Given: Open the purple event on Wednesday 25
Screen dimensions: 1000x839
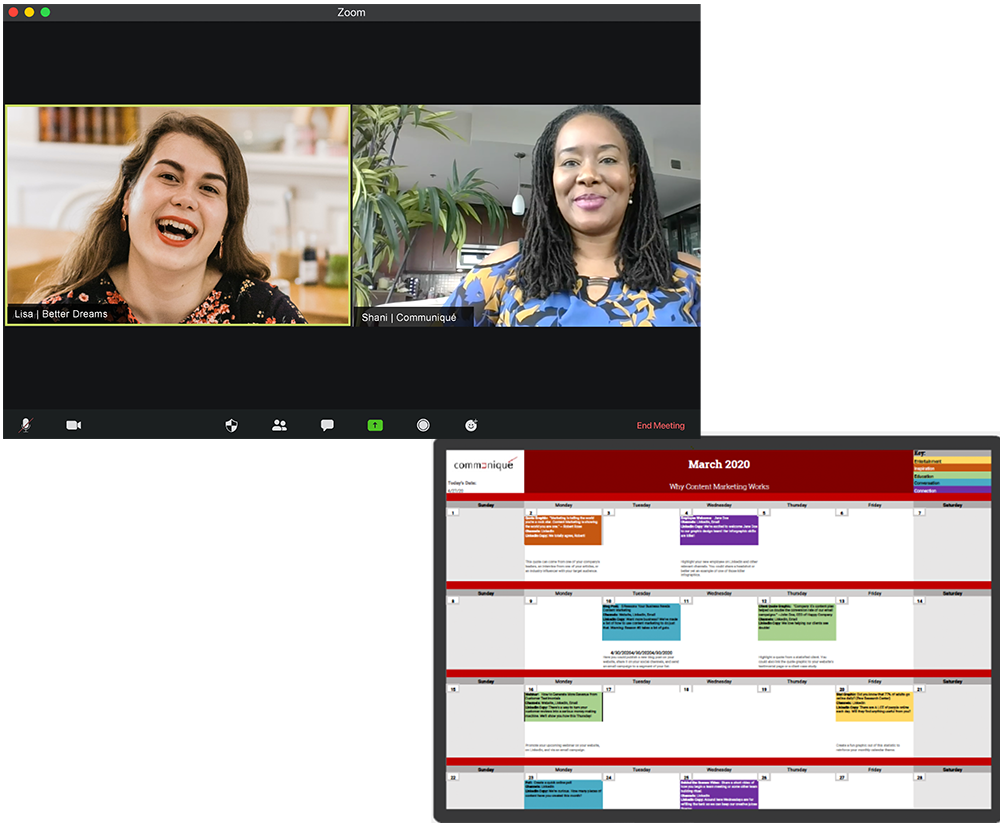Looking at the screenshot, I should [719, 794].
